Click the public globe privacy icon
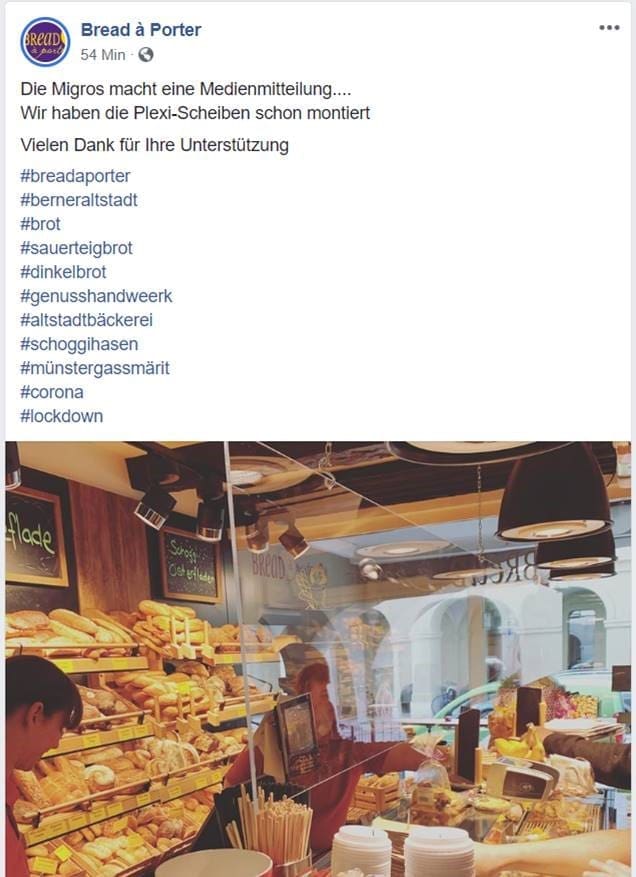Screen dimensions: 636x877 coord(145,55)
